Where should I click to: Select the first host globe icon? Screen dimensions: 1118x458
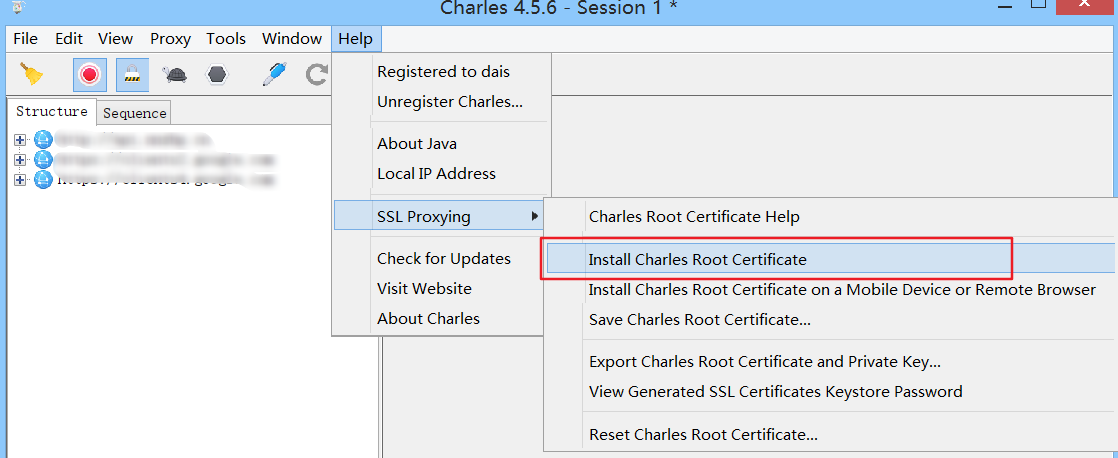[43, 140]
